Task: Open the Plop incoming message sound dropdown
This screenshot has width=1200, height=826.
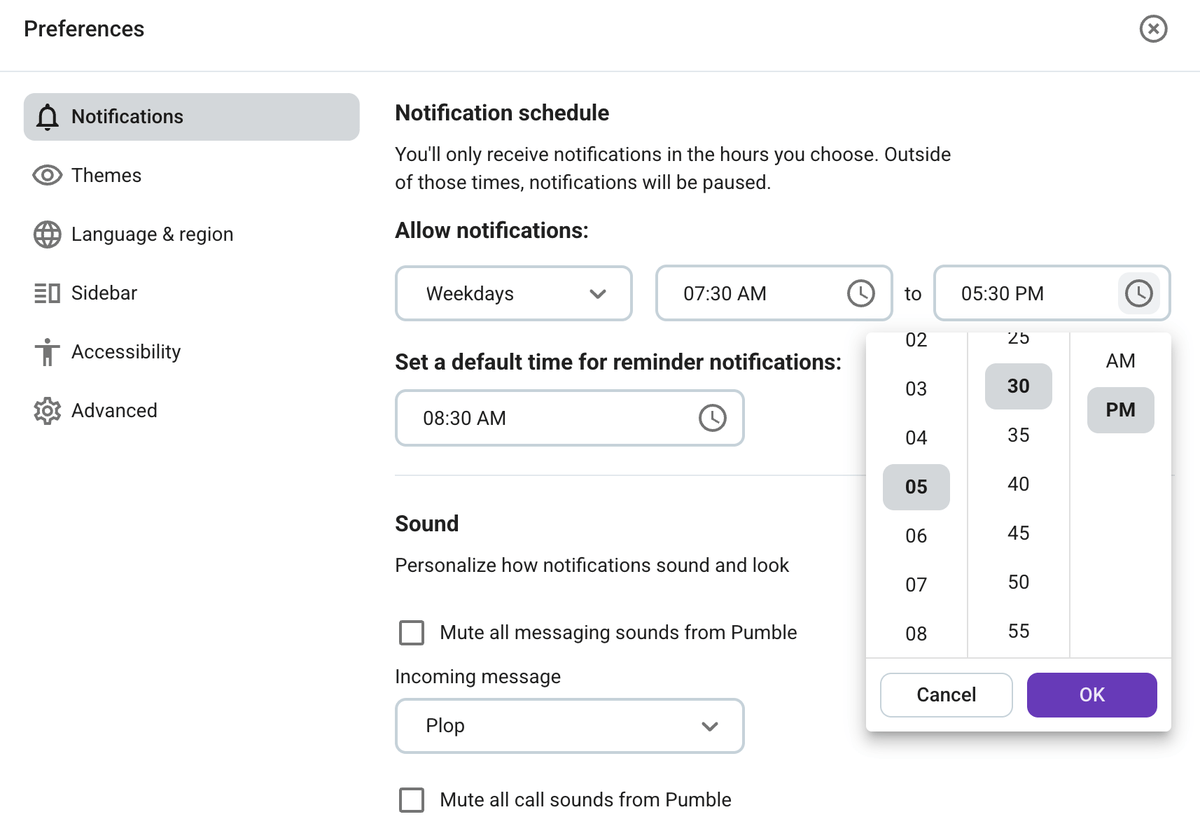Action: click(x=569, y=726)
